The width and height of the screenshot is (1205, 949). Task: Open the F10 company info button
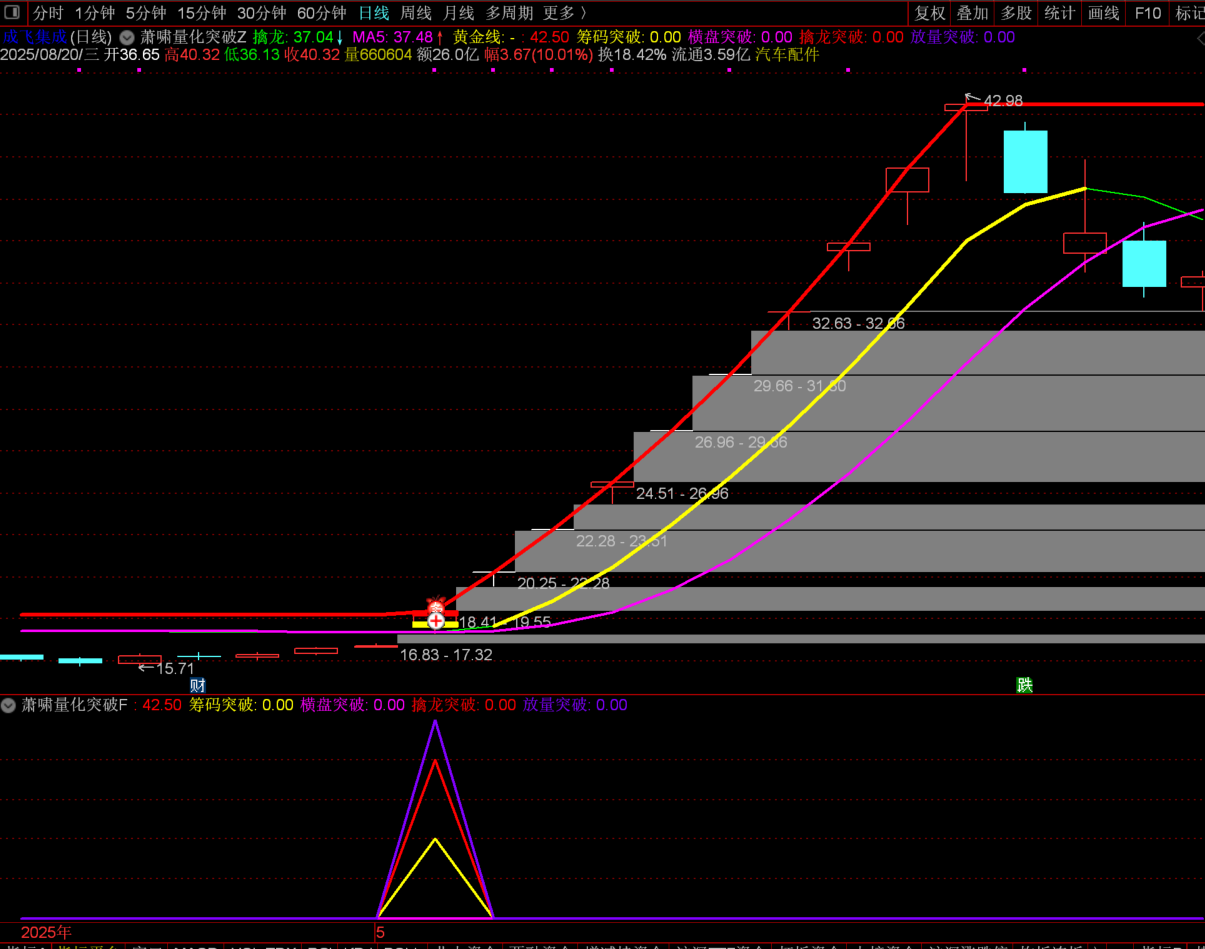1148,13
